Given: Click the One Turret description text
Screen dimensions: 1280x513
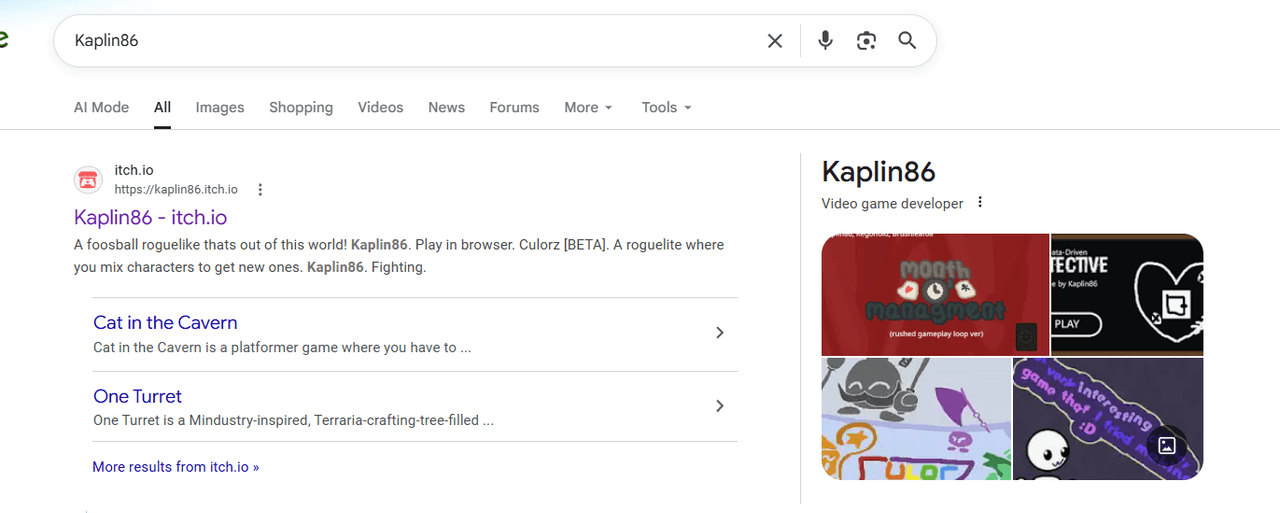Looking at the screenshot, I should 293,421.
